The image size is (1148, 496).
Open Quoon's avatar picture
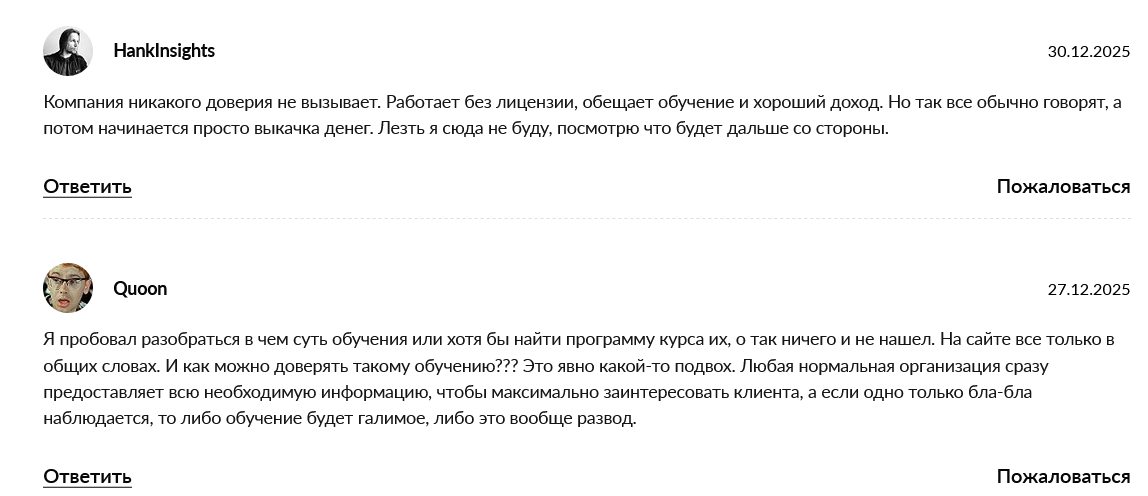click(x=68, y=289)
